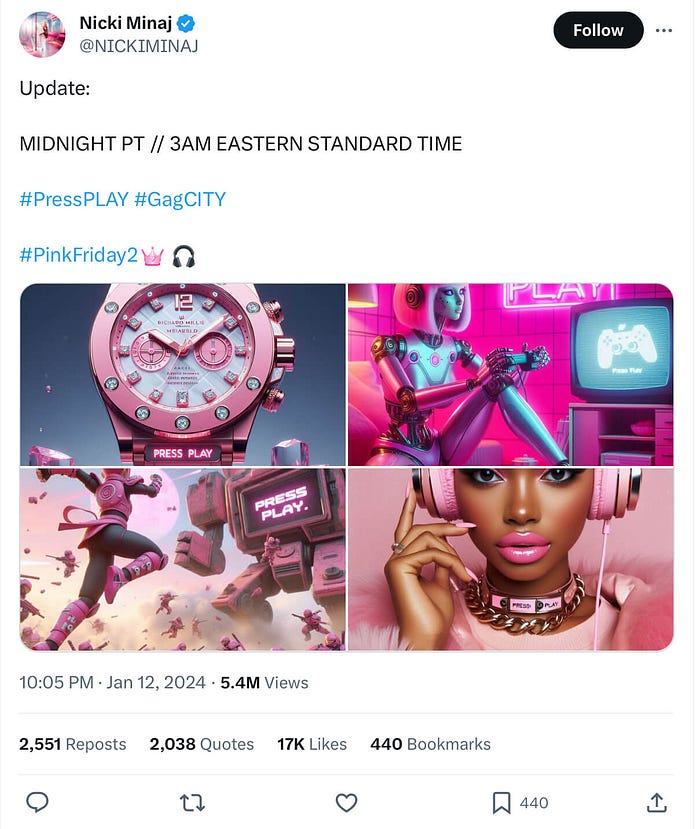View the Press Play mech battle image

point(182,559)
